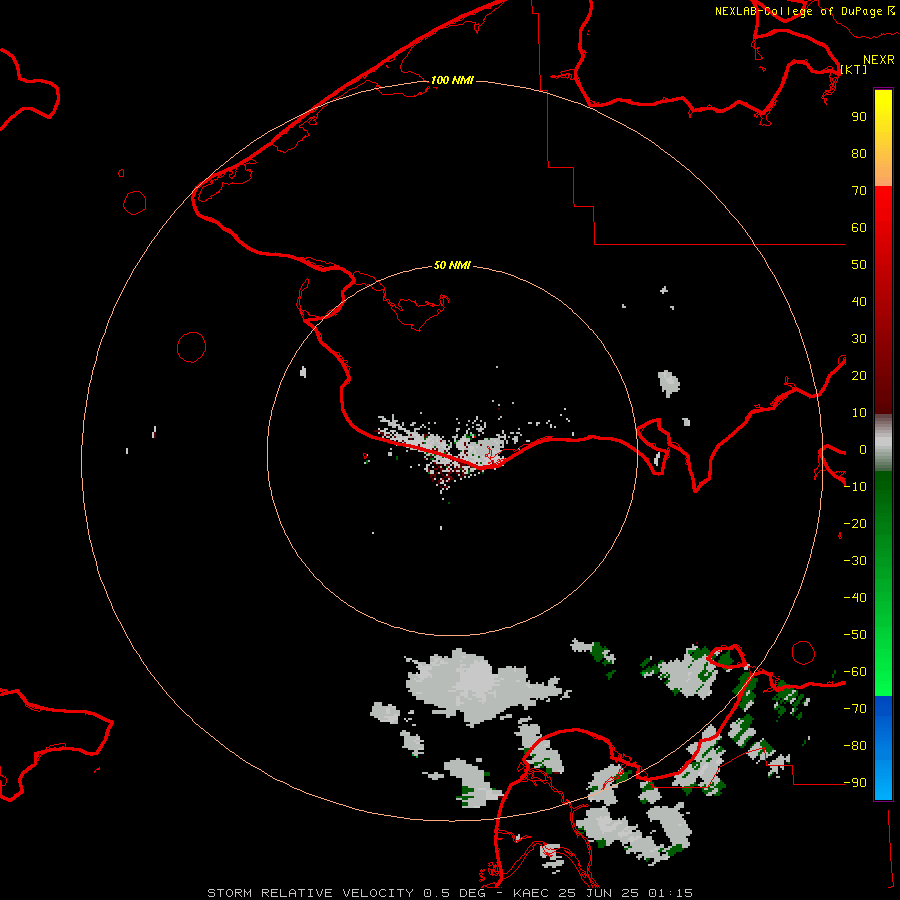Click the NEXLAB-College of DuPage credit text
Viewport: 900px width, 900px height.
(798, 11)
